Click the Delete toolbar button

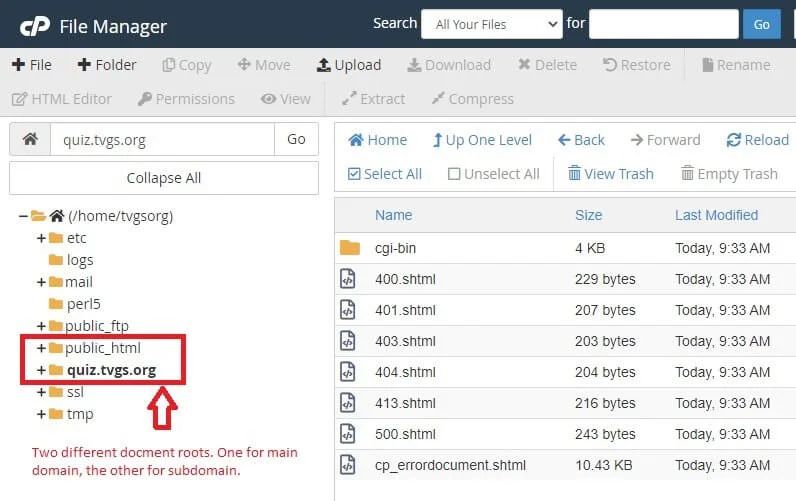pyautogui.click(x=547, y=65)
